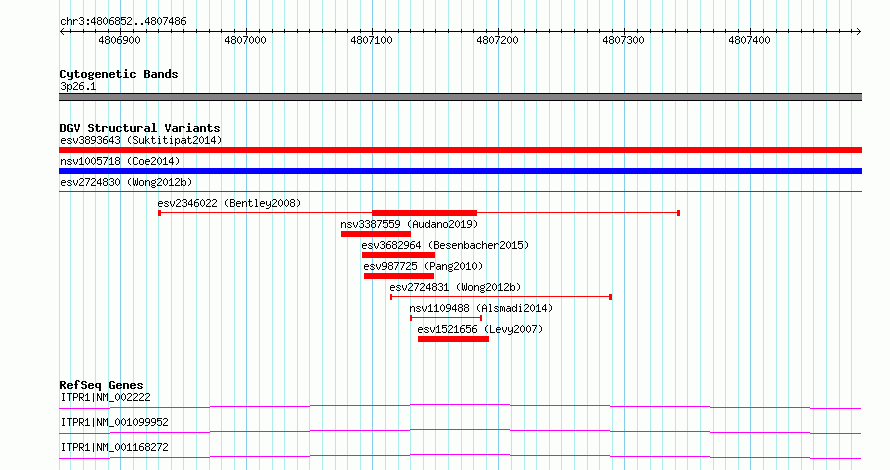
Task: Click the ITPR1|NM_001099952 gene label
Action: tap(115, 422)
